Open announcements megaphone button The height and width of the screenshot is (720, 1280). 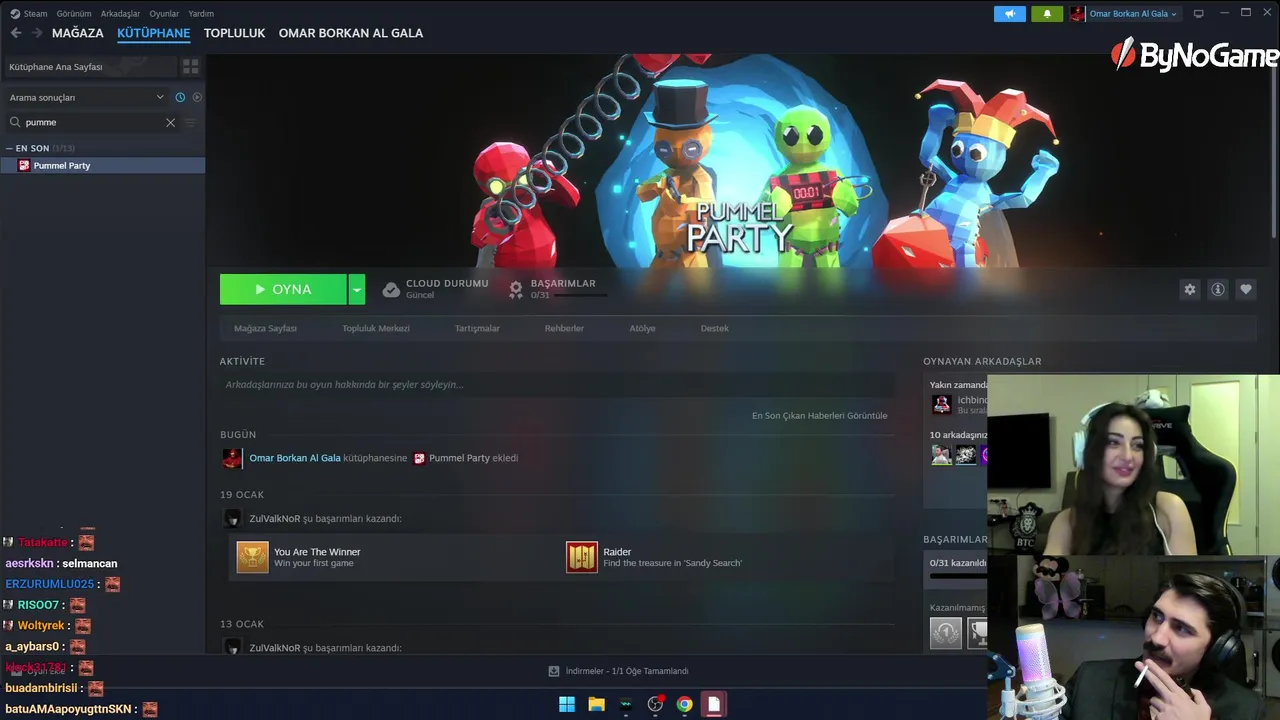point(1010,14)
